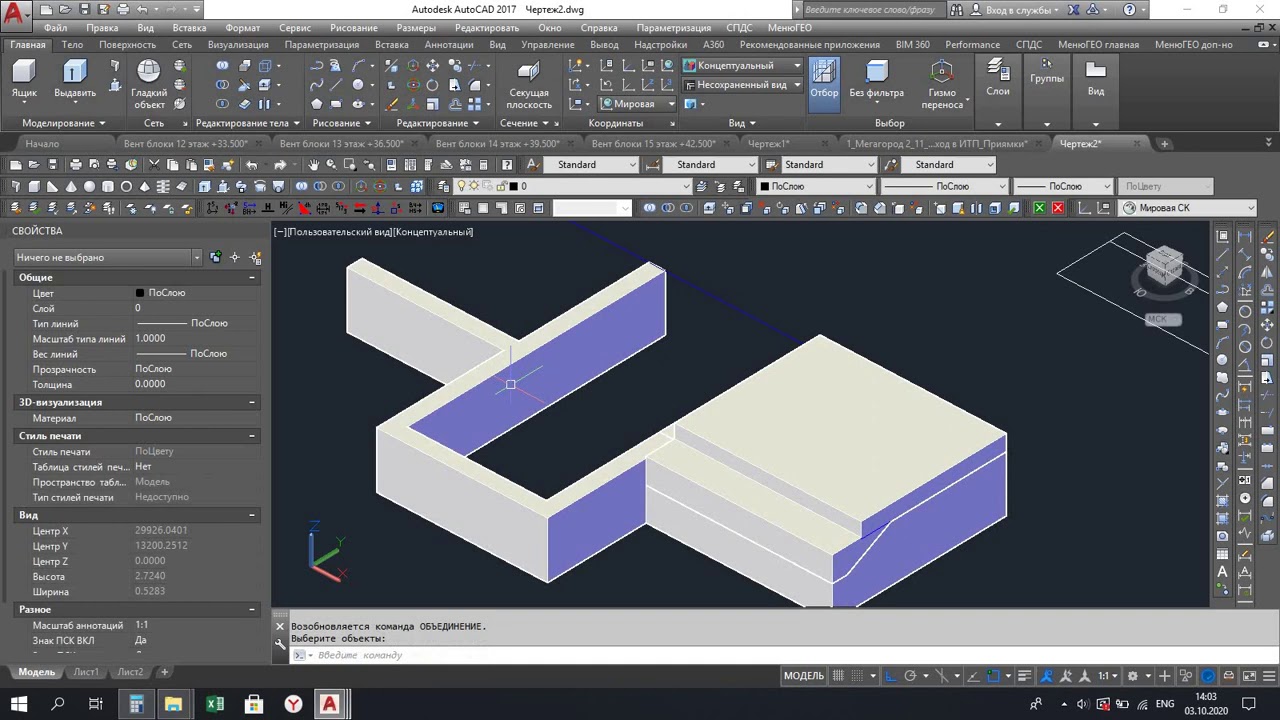Click the ENG language indicator in tray
This screenshot has width=1280, height=720.
[1165, 704]
